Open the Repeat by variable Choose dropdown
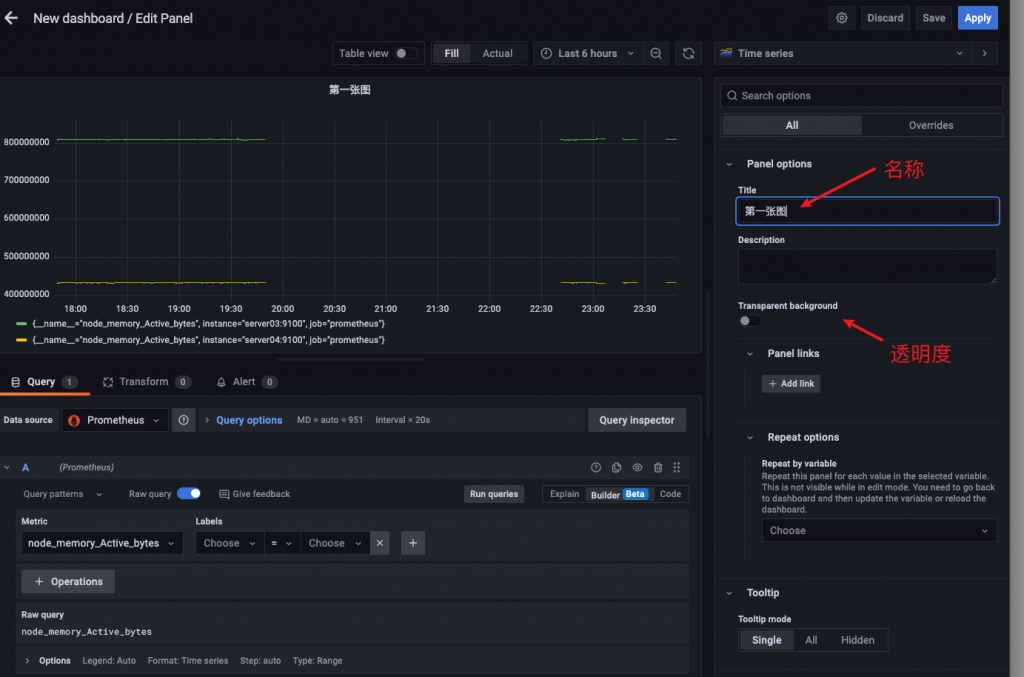Screen dimensions: 1024x677 pos(878,531)
